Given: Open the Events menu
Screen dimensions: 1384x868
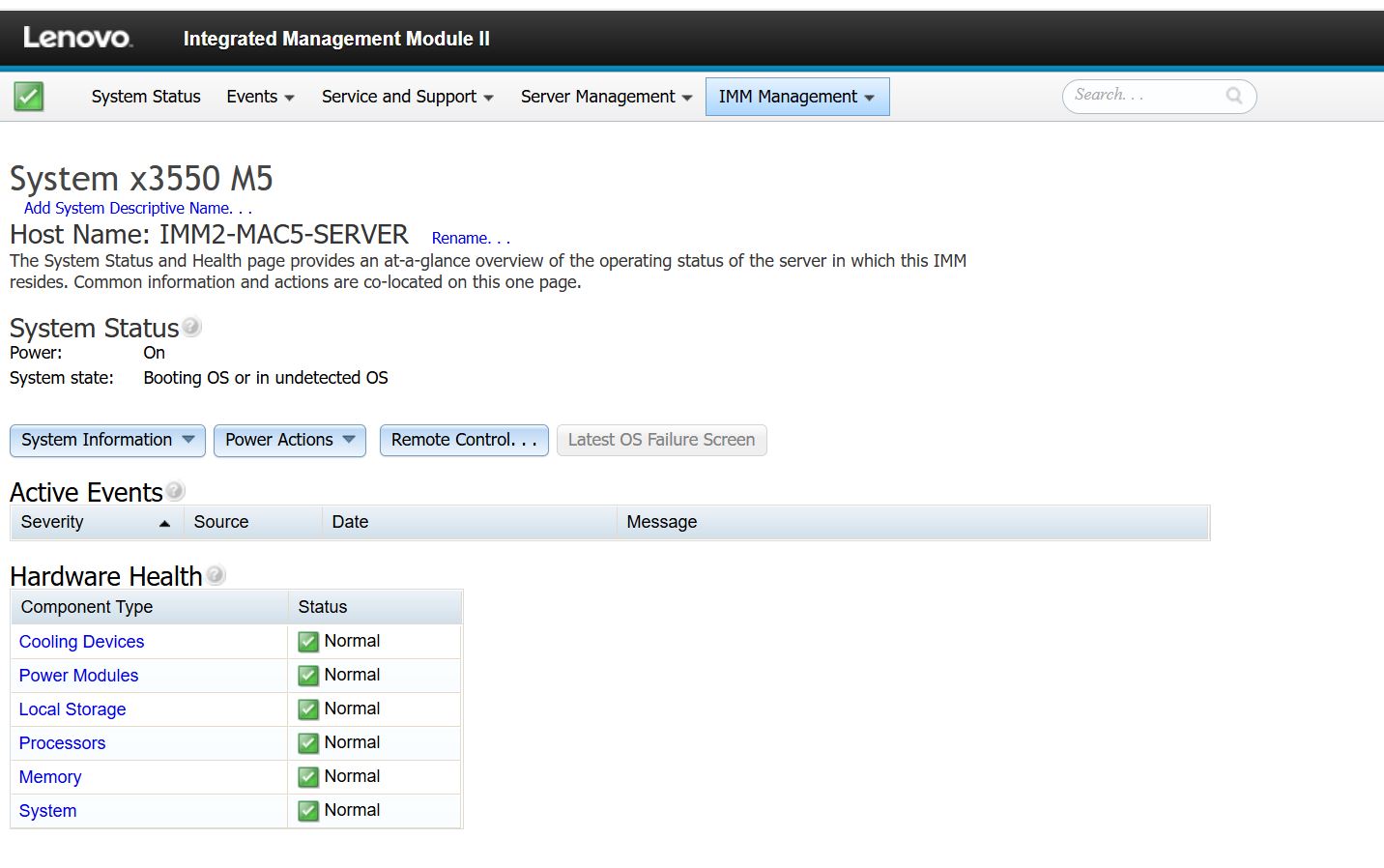Looking at the screenshot, I should tap(260, 97).
